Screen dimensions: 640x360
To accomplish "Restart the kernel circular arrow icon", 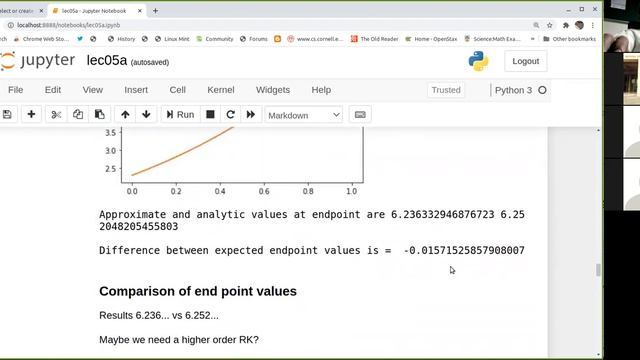I will (x=231, y=115).
